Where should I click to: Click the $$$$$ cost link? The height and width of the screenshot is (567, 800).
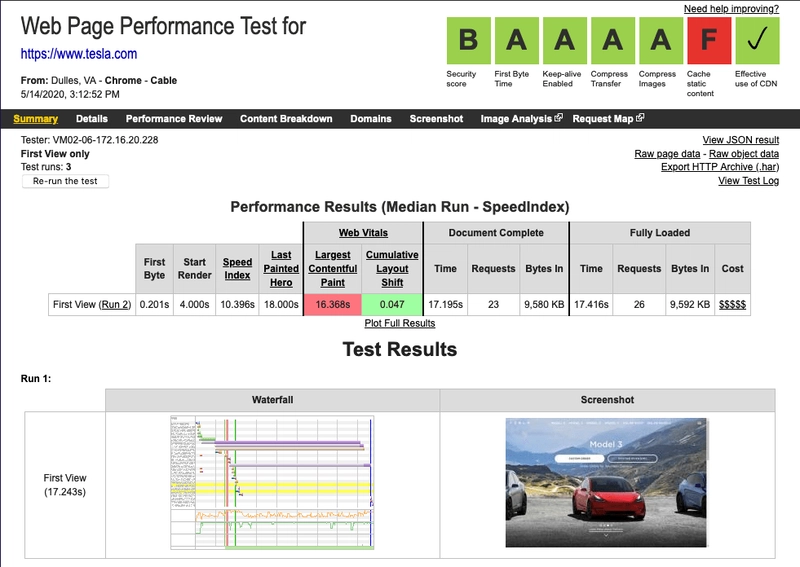point(732,305)
